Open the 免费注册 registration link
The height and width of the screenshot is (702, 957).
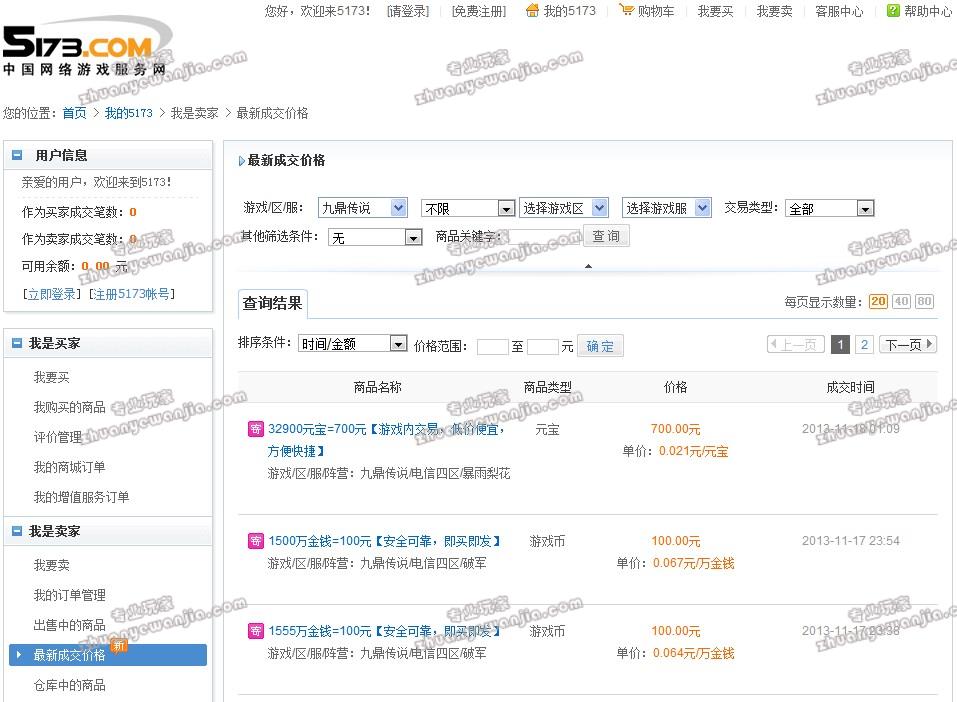479,11
